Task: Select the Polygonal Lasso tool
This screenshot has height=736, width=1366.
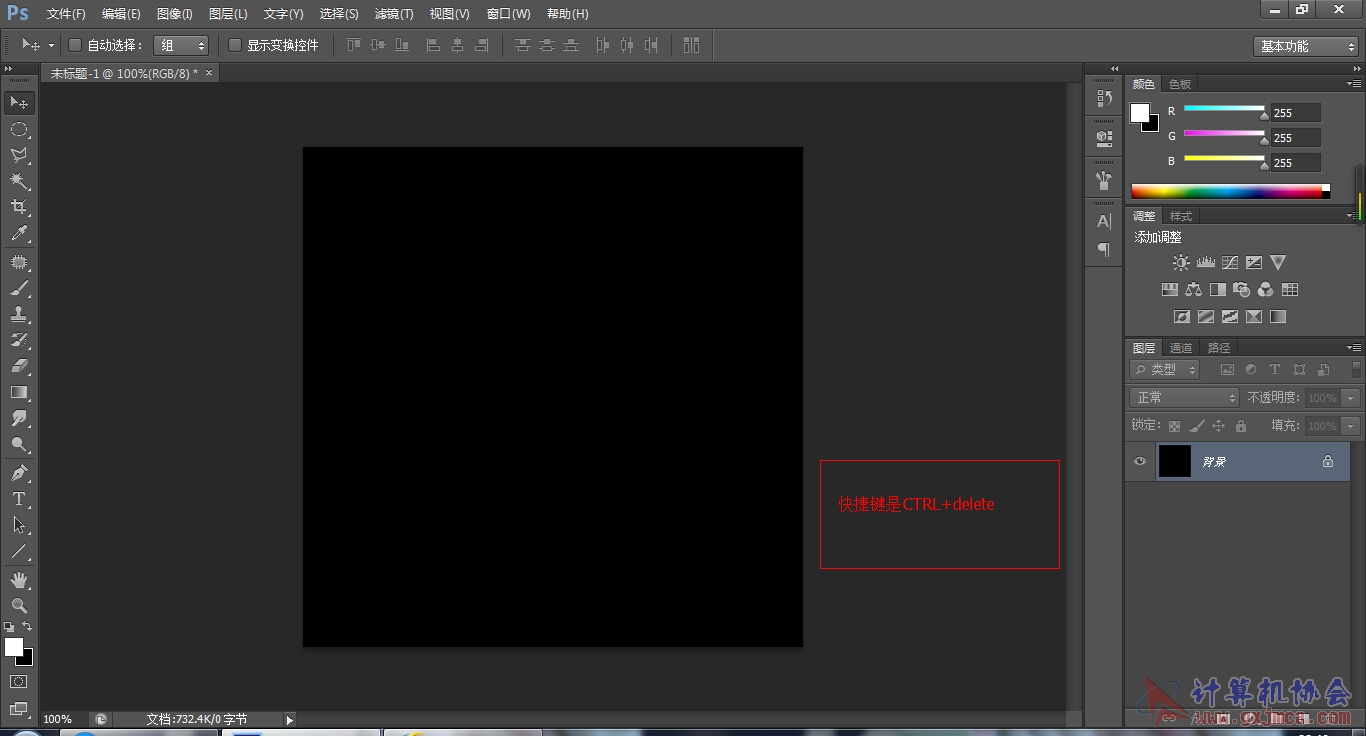Action: [19, 155]
